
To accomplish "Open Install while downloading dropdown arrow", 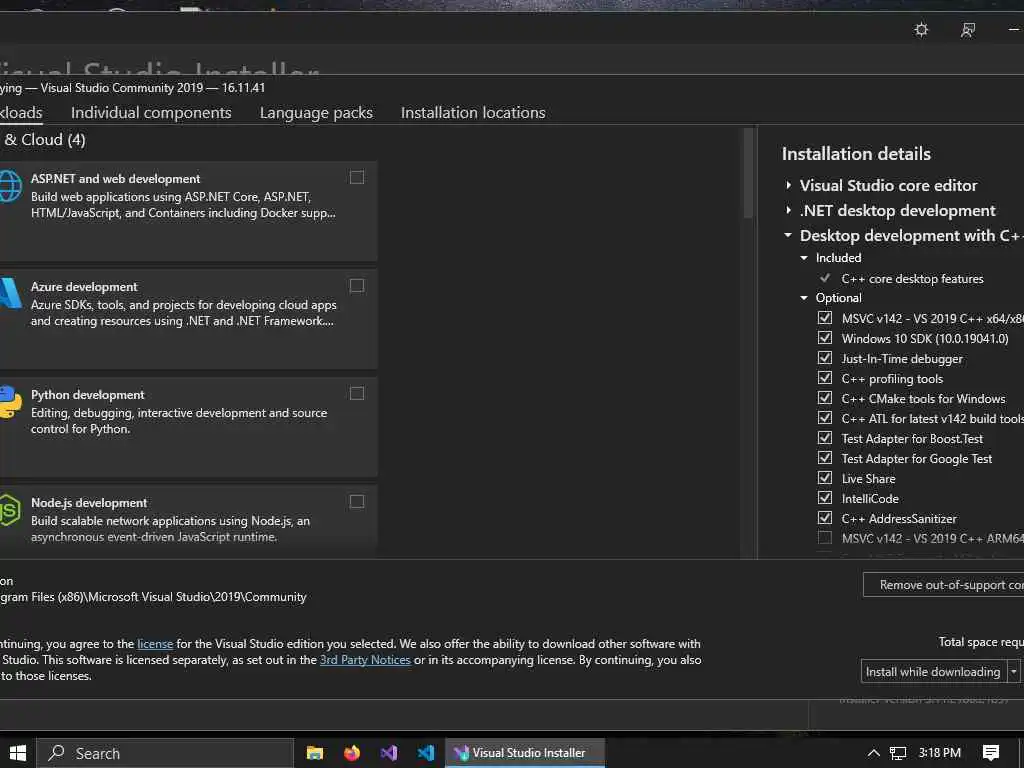I will pos(1014,671).
